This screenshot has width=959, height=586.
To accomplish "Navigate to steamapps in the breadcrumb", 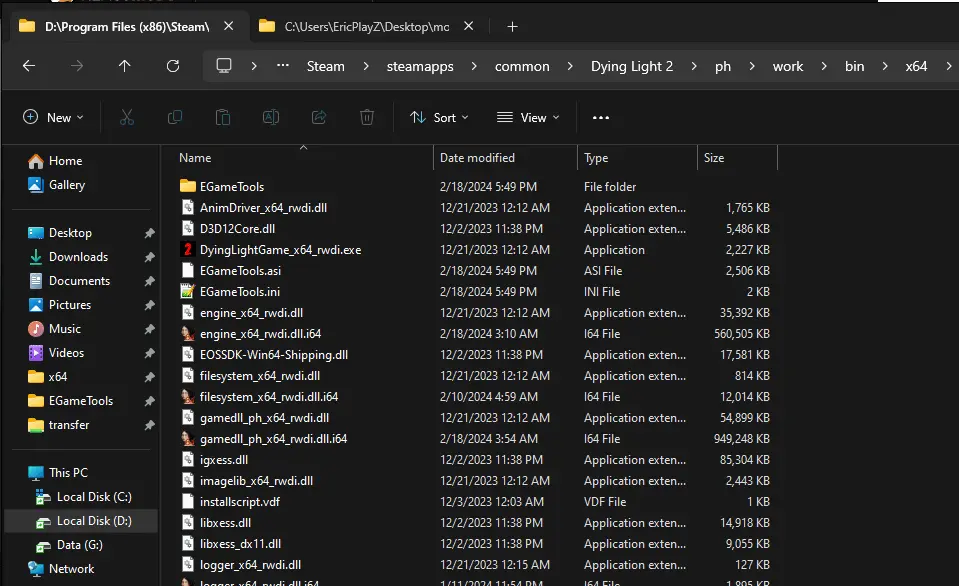I will [420, 66].
